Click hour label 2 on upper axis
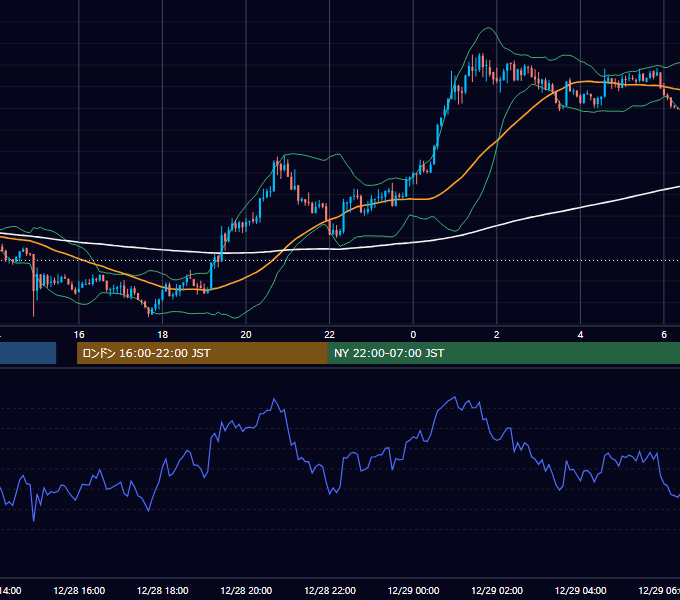Image resolution: width=680 pixels, height=600 pixels. [x=497, y=335]
